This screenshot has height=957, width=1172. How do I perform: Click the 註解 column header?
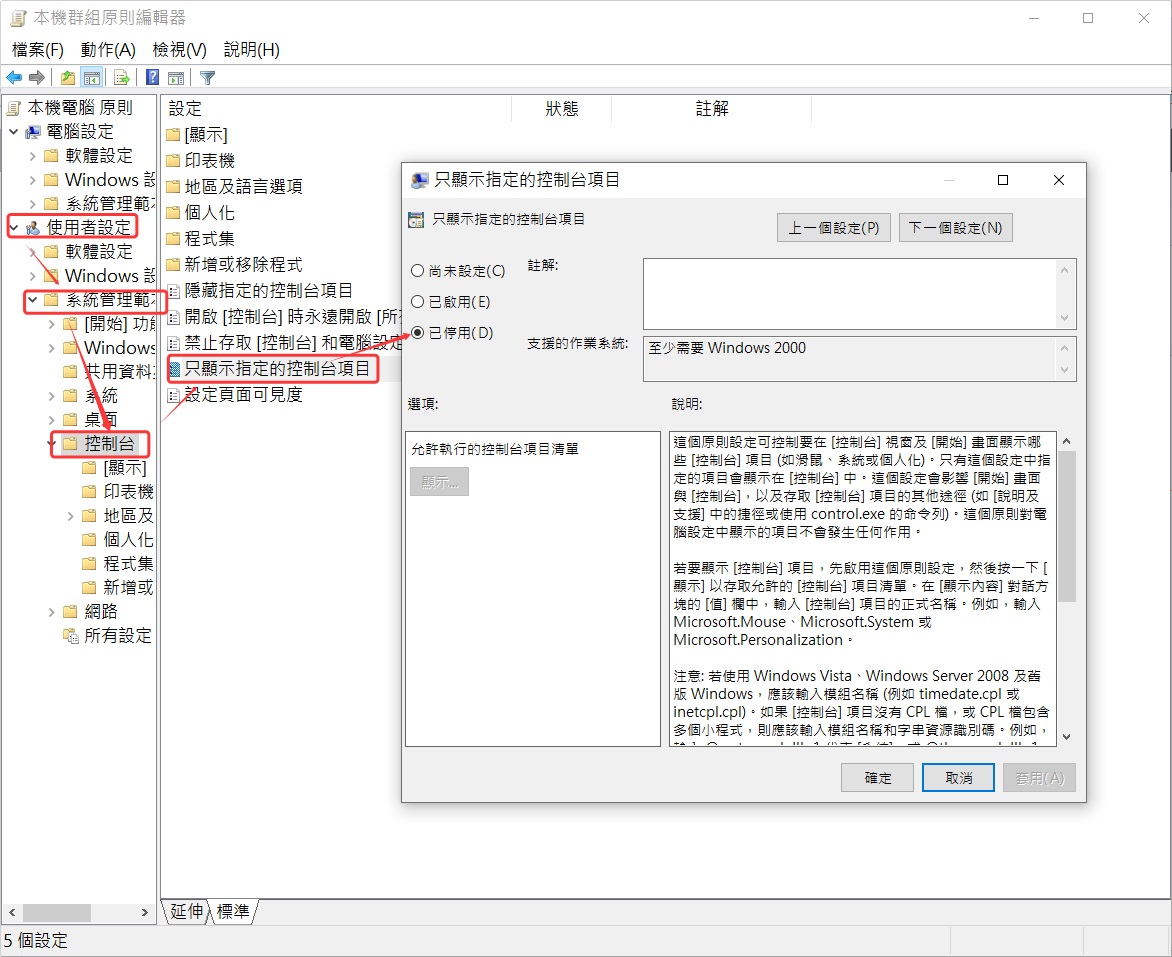pyautogui.click(x=712, y=109)
